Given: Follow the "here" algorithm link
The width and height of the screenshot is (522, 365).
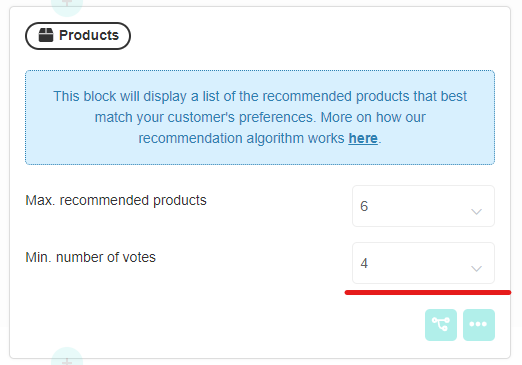Looking at the screenshot, I should click(x=363, y=138).
